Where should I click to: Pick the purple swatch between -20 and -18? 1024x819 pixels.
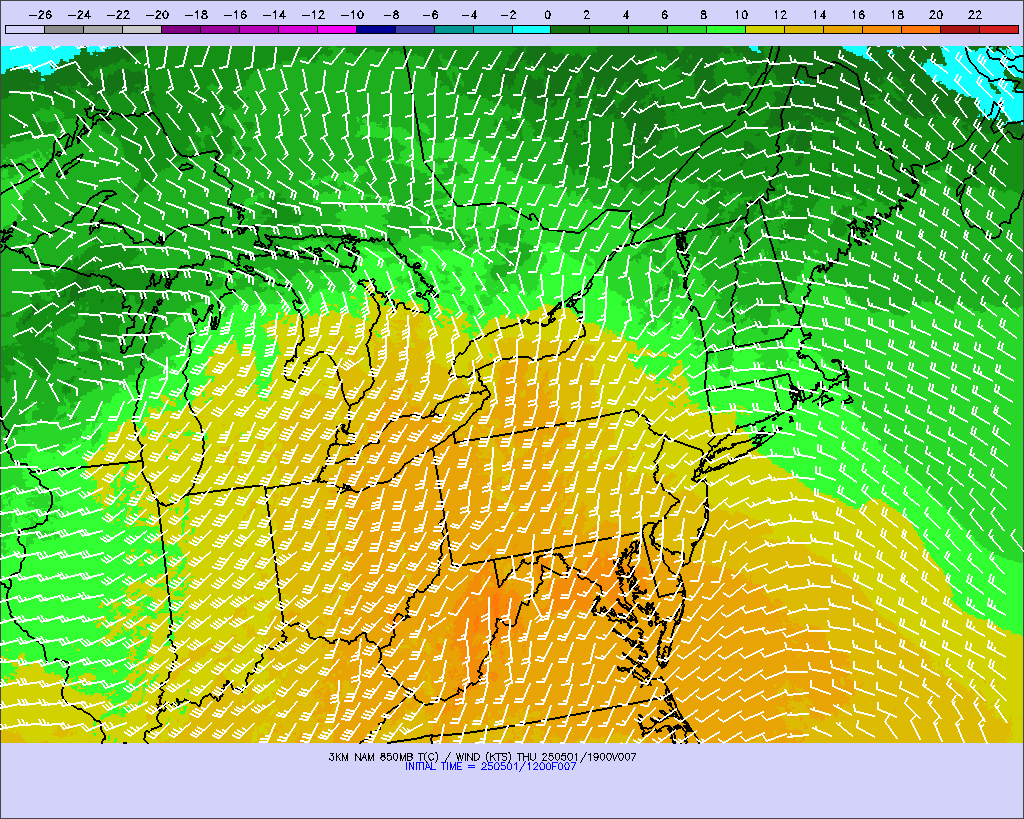181,29
